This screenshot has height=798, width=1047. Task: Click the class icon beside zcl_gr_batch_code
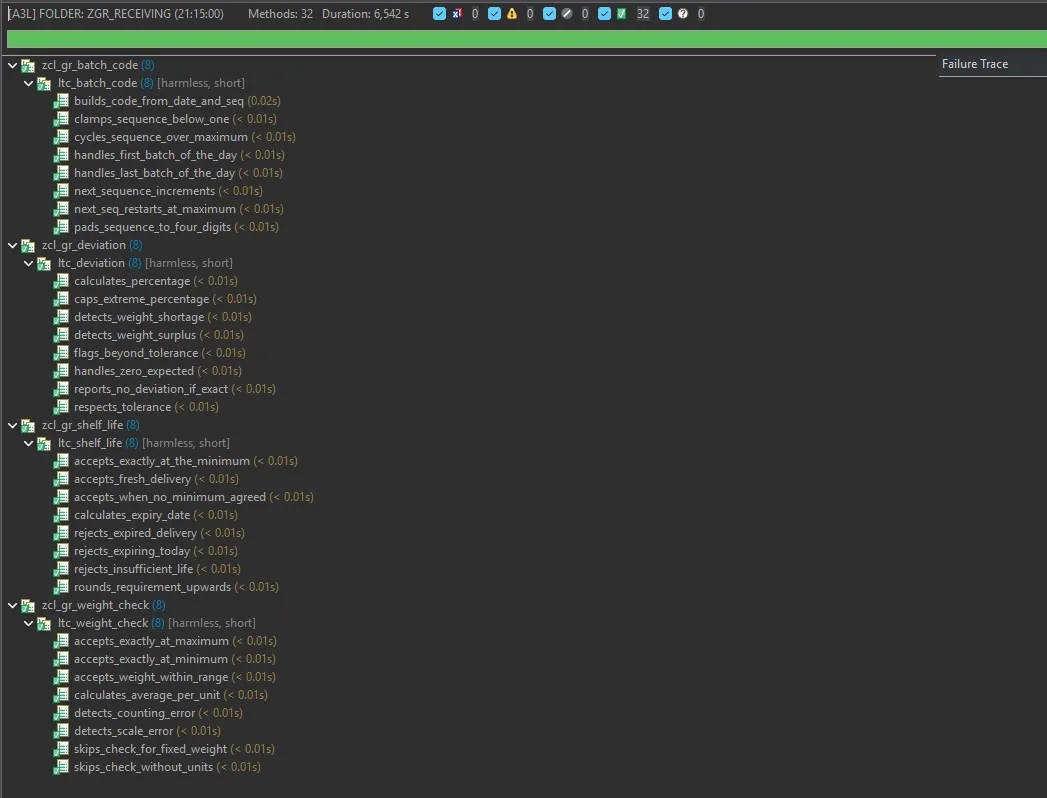[28, 65]
